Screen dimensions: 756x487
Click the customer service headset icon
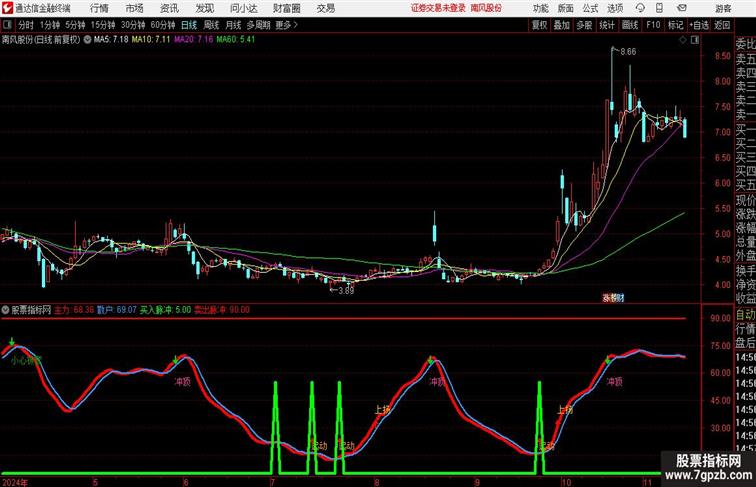640,8
